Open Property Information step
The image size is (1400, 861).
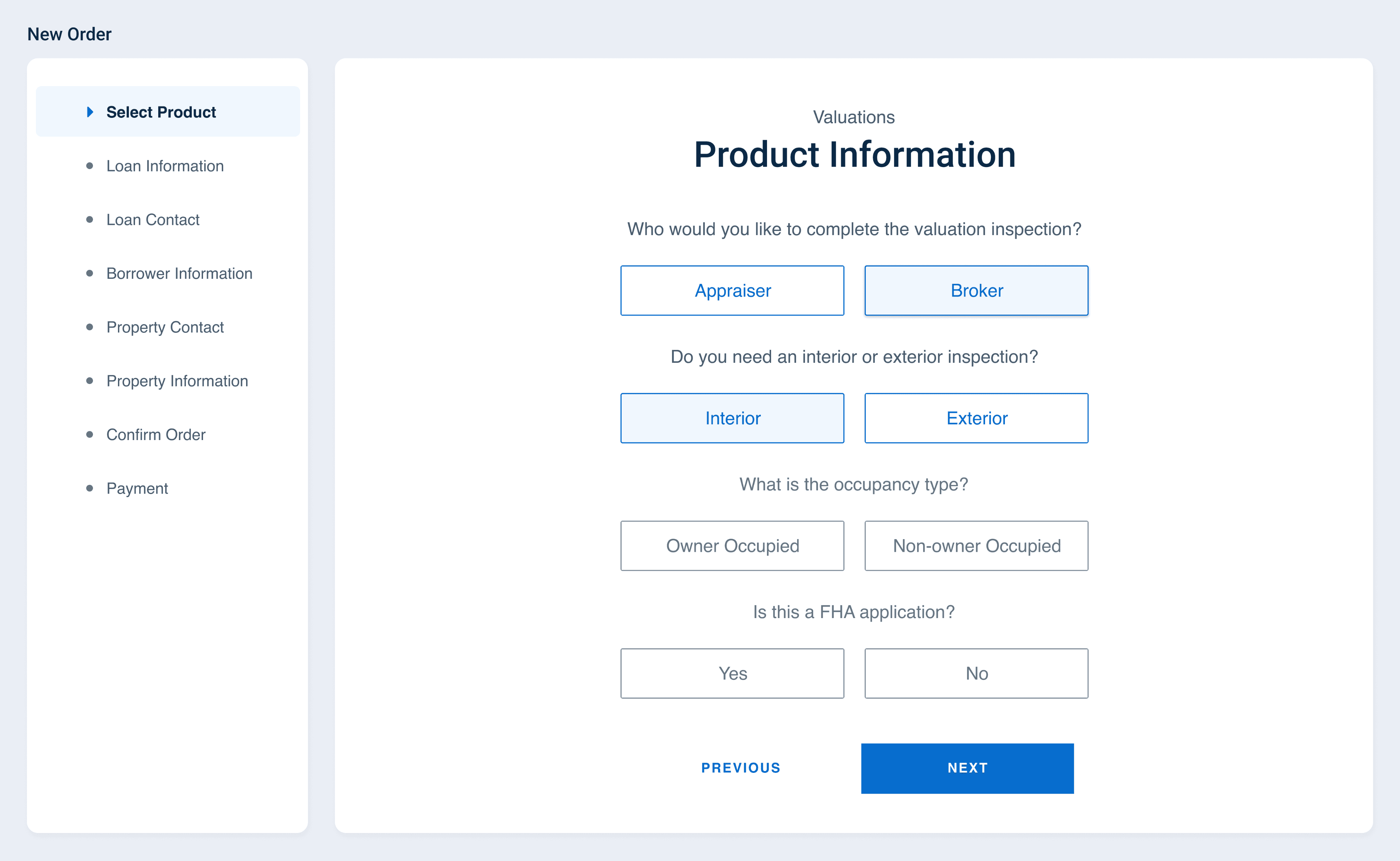177,381
